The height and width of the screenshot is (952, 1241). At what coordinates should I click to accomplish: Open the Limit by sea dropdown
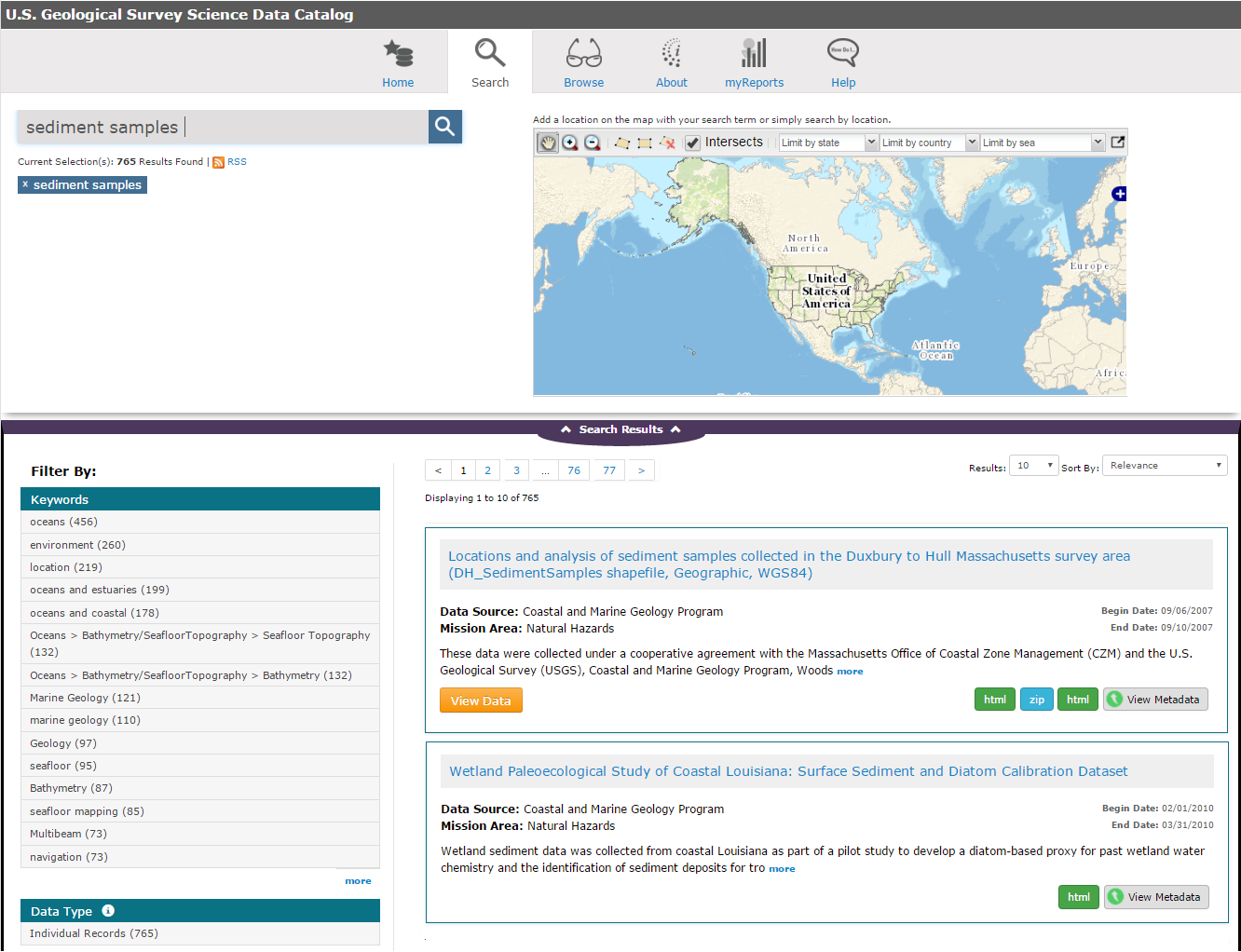click(x=1043, y=143)
